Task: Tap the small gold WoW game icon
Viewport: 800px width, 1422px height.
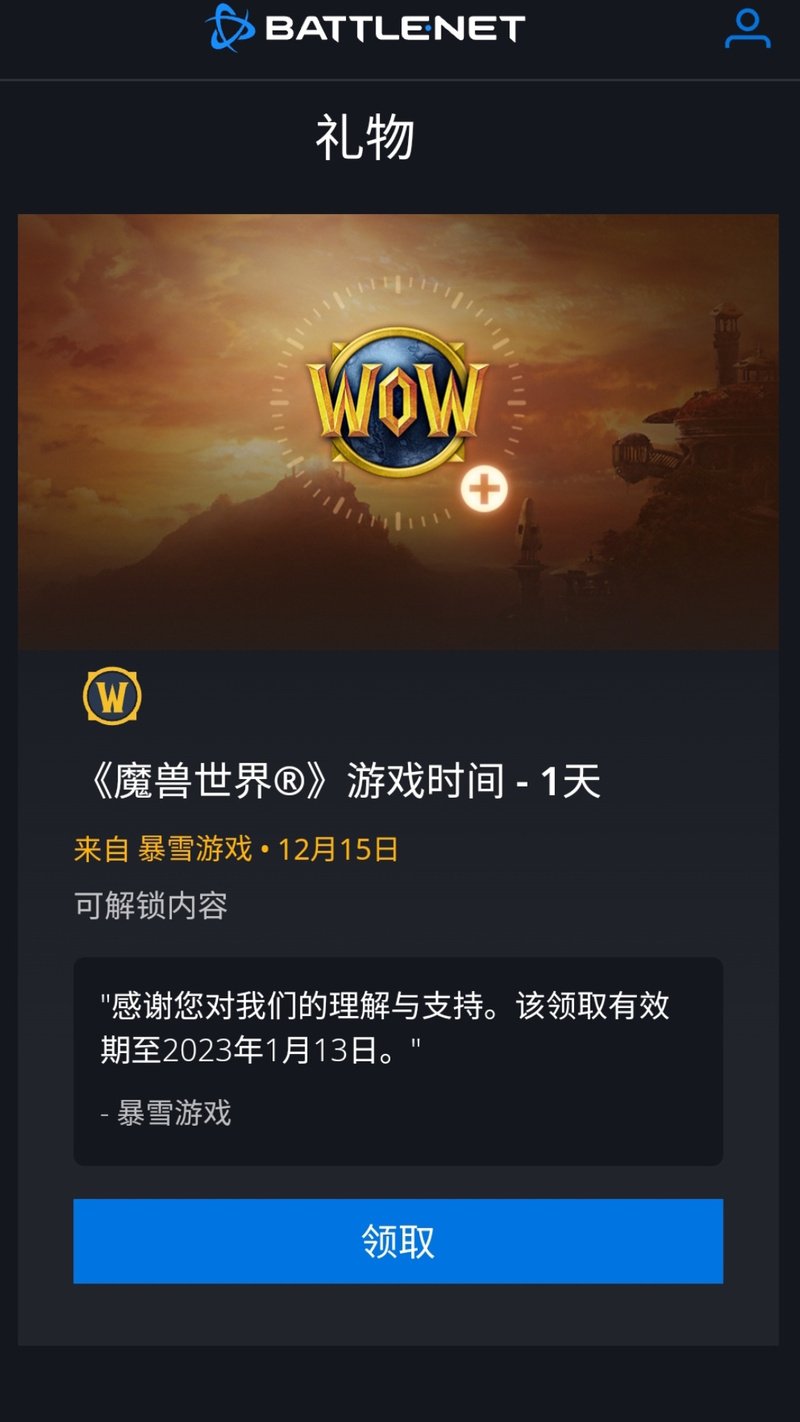Action: (x=112, y=696)
